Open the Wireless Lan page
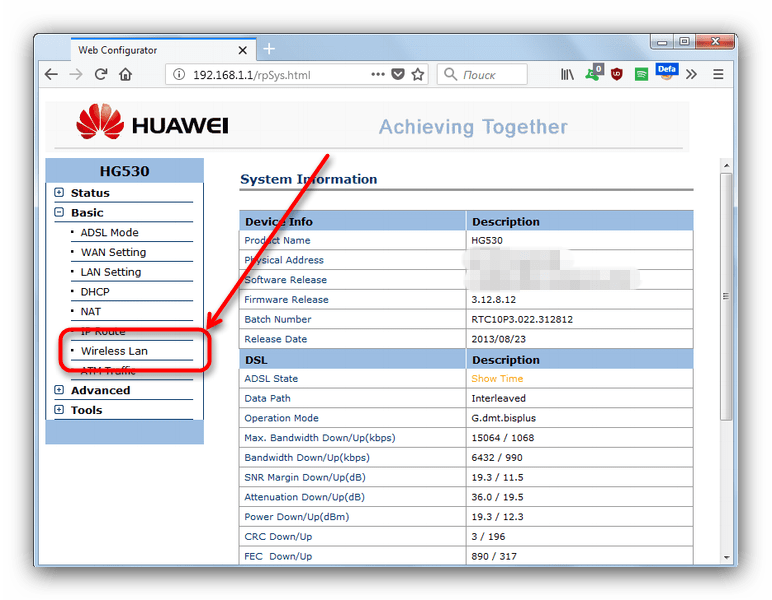 [114, 351]
